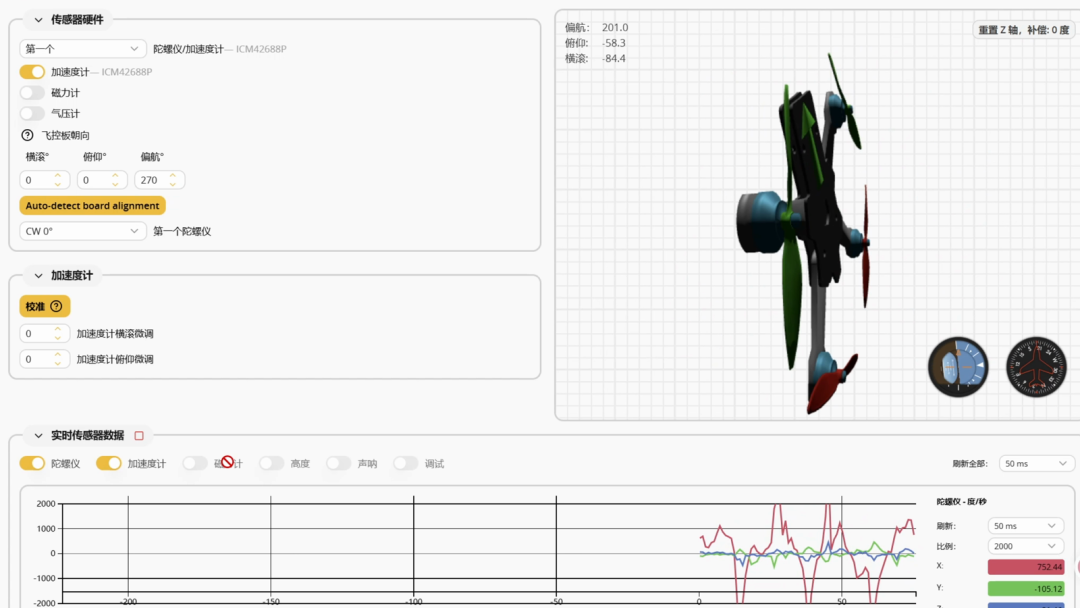Open the CW 0° gyro alignment dropdown

(x=83, y=231)
